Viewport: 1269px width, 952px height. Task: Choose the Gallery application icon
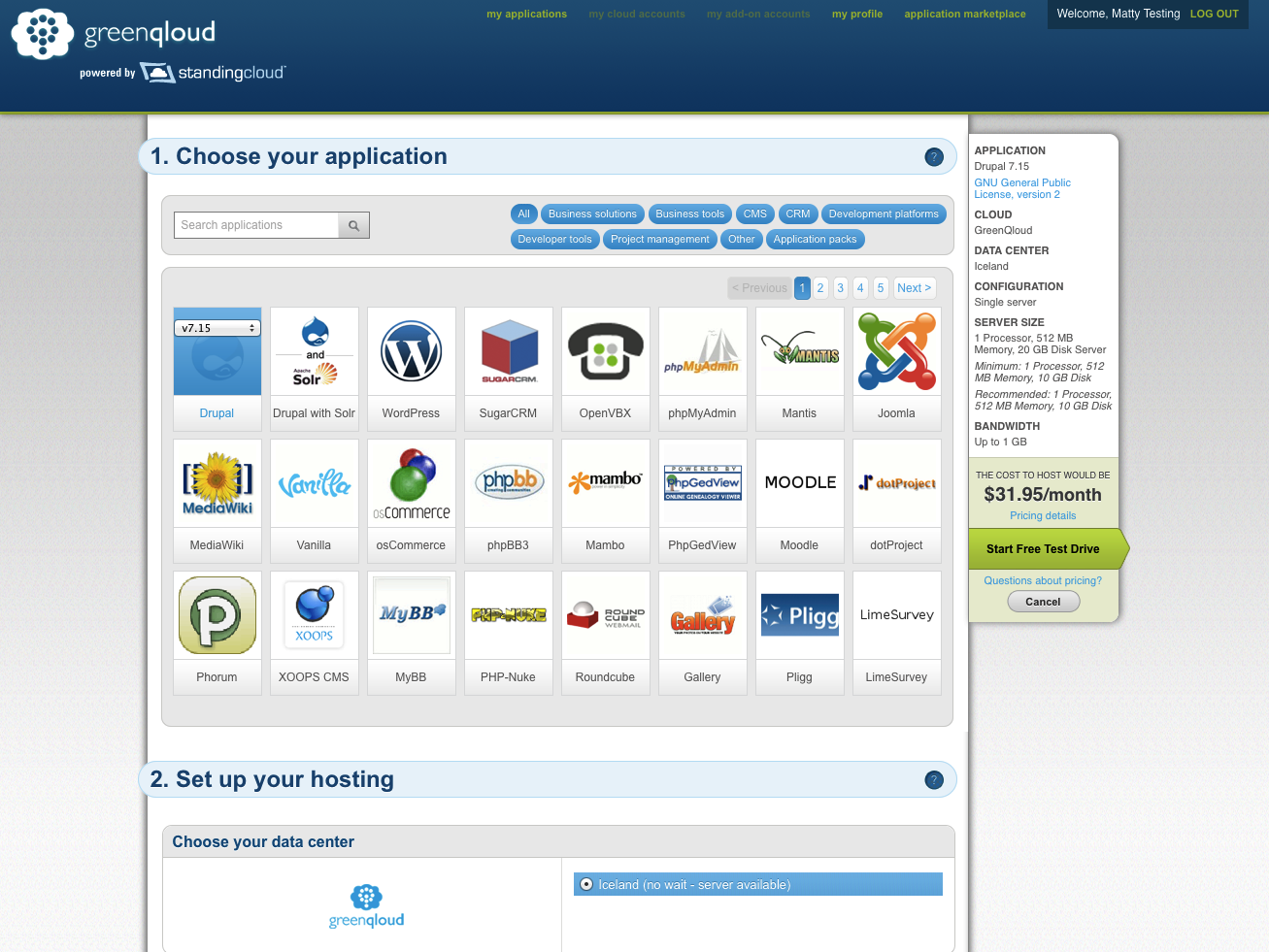coord(703,615)
